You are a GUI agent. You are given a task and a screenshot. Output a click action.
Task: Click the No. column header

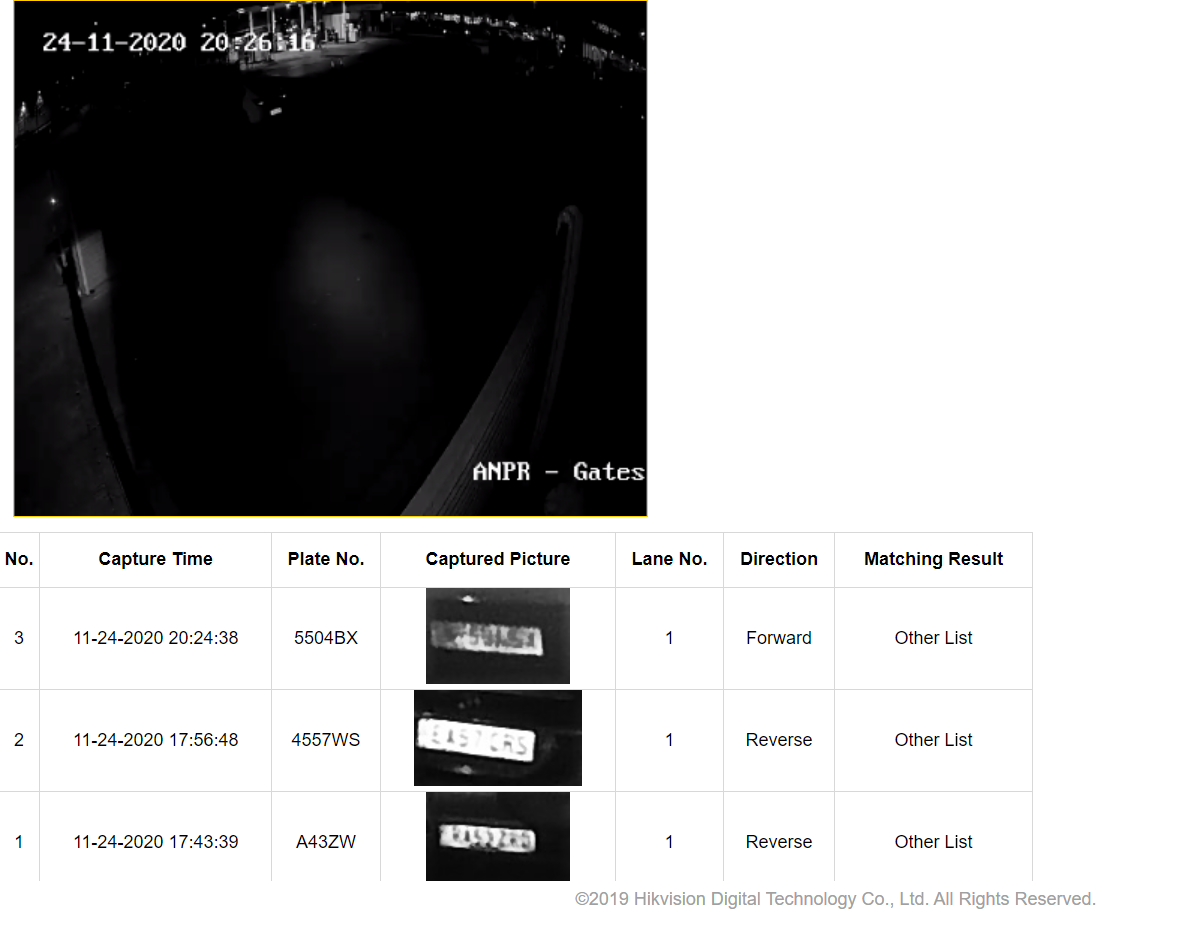pyautogui.click(x=19, y=559)
